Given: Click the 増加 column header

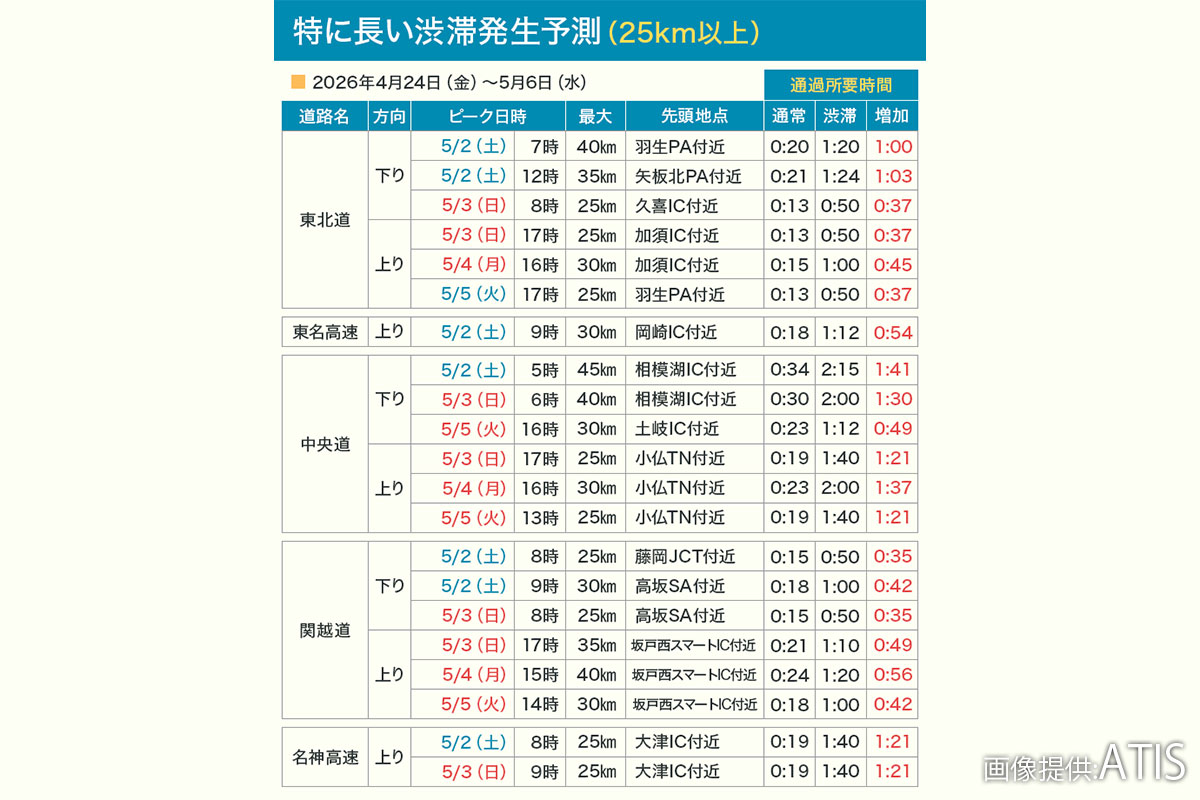Looking at the screenshot, I should 892,116.
